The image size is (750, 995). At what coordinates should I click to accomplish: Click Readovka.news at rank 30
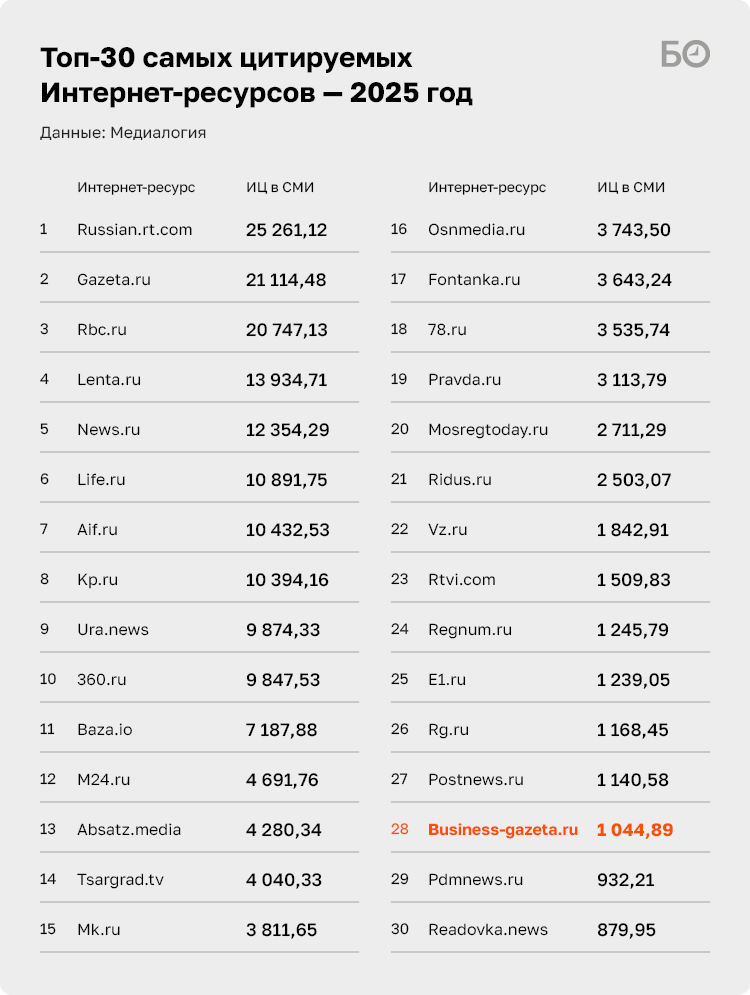click(488, 930)
